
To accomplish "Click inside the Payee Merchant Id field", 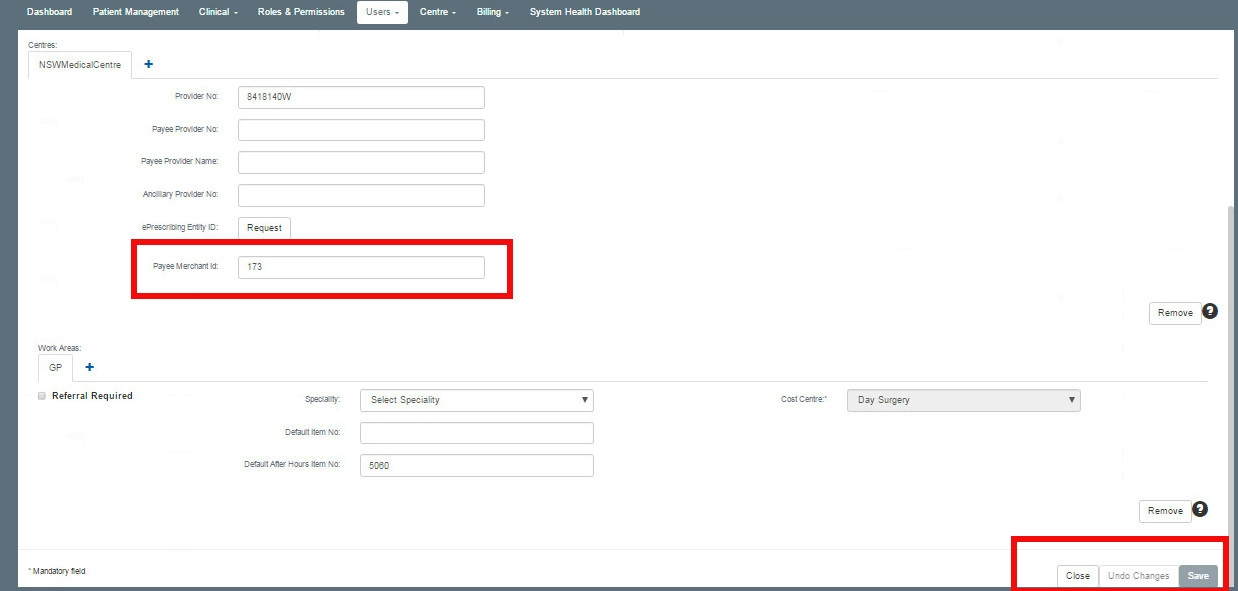I will [x=360, y=266].
